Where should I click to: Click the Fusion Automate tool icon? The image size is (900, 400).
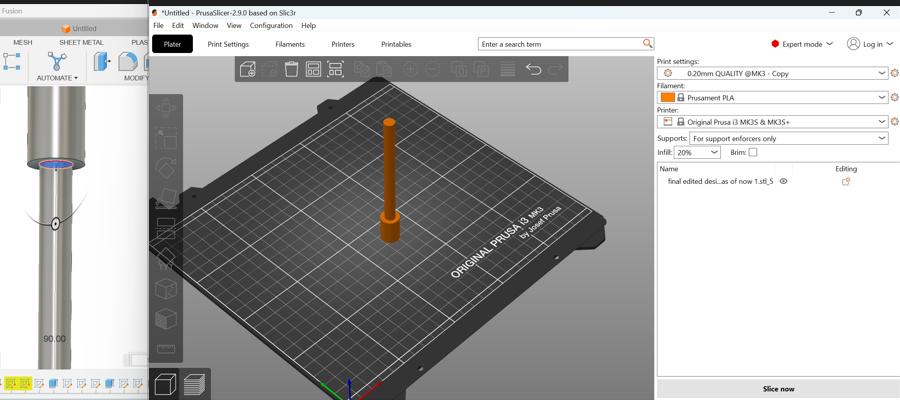coord(57,61)
